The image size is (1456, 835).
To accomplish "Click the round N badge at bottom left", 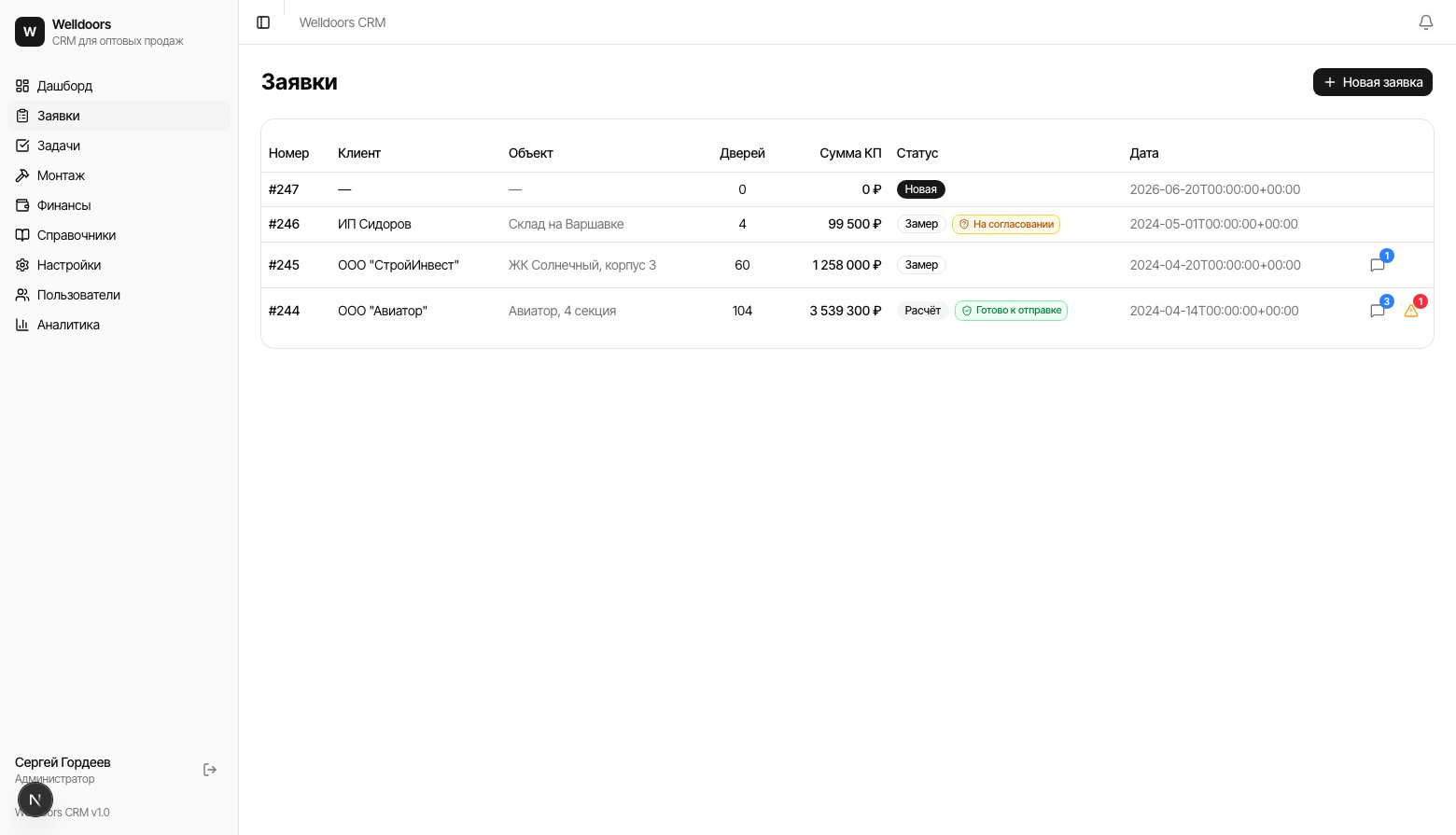I will click(x=35, y=800).
